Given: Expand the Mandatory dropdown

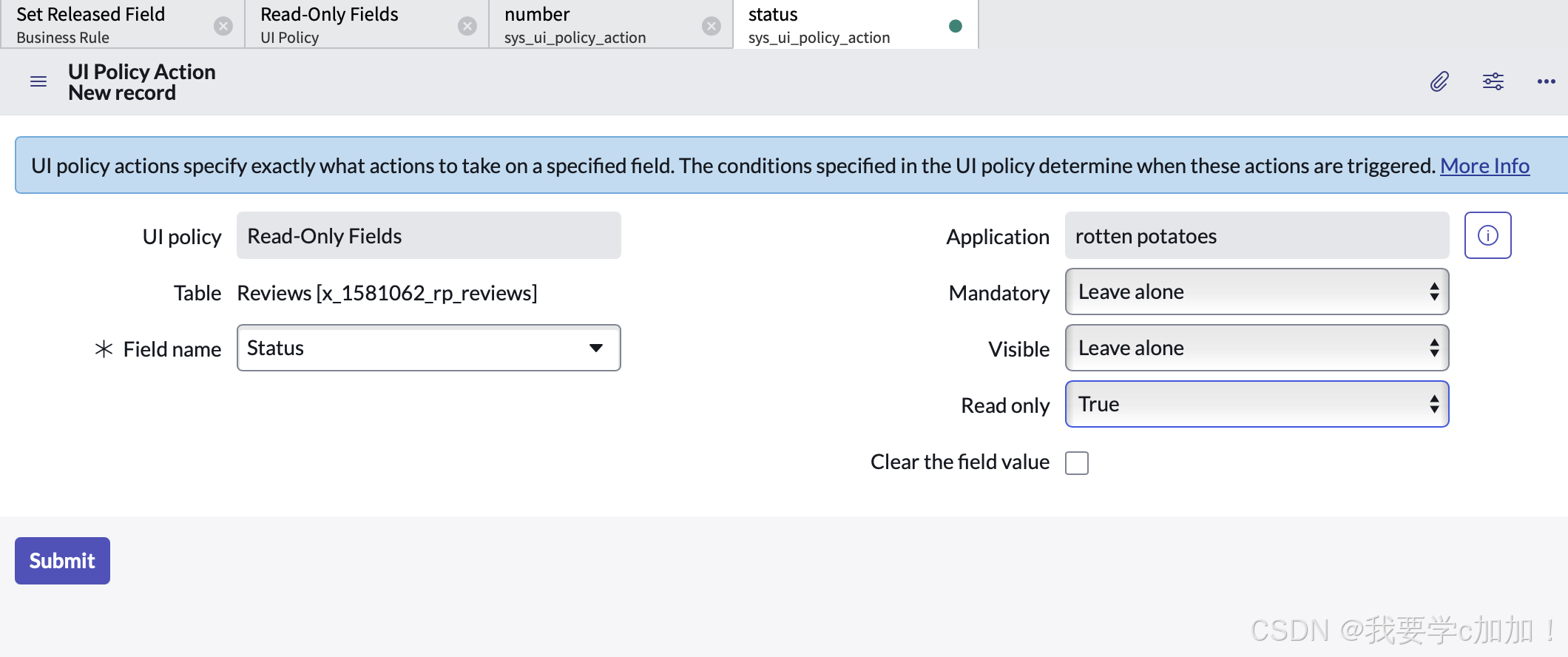Looking at the screenshot, I should [x=1256, y=292].
